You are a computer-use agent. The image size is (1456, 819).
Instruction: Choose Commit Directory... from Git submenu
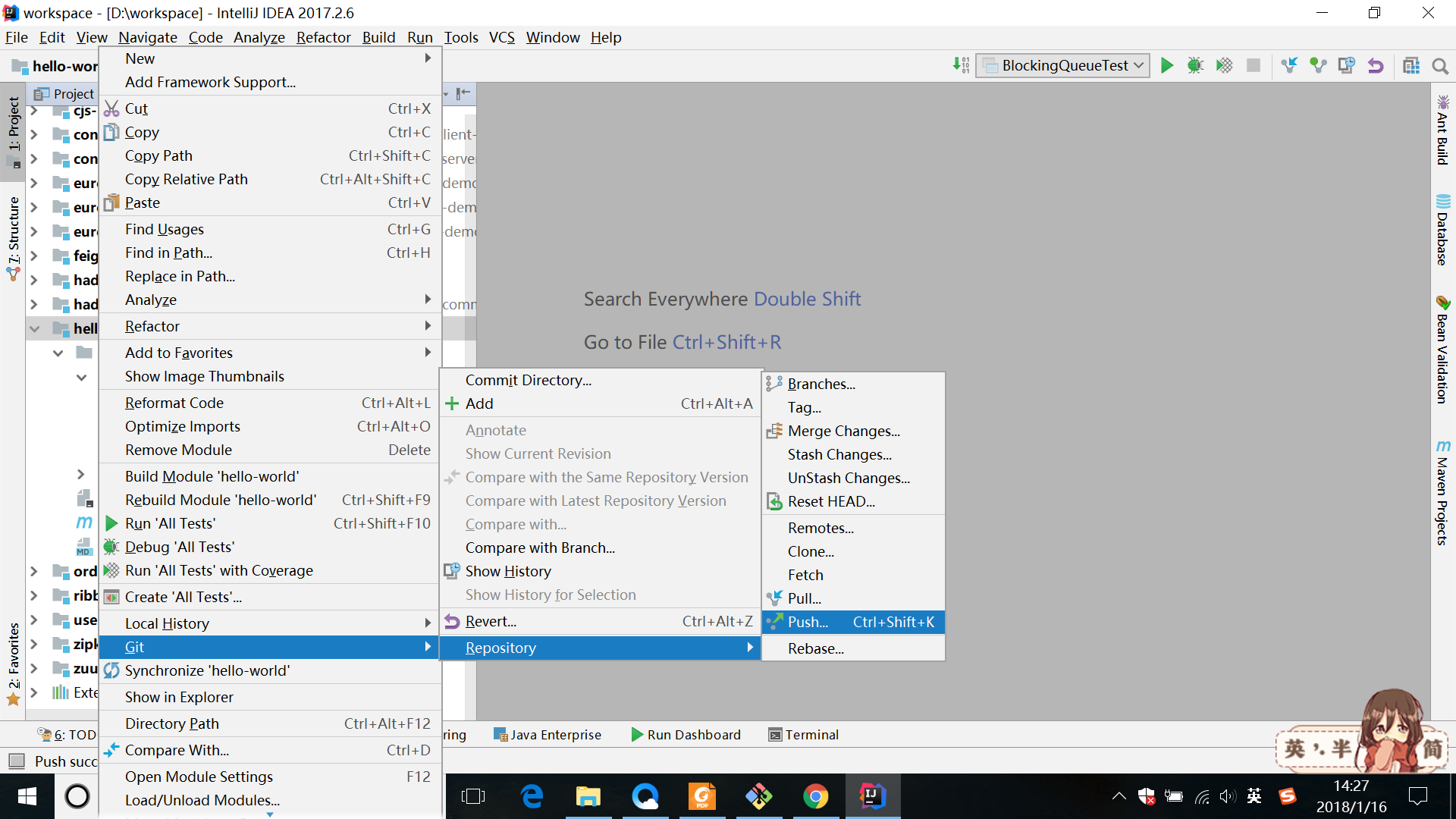click(600, 381)
